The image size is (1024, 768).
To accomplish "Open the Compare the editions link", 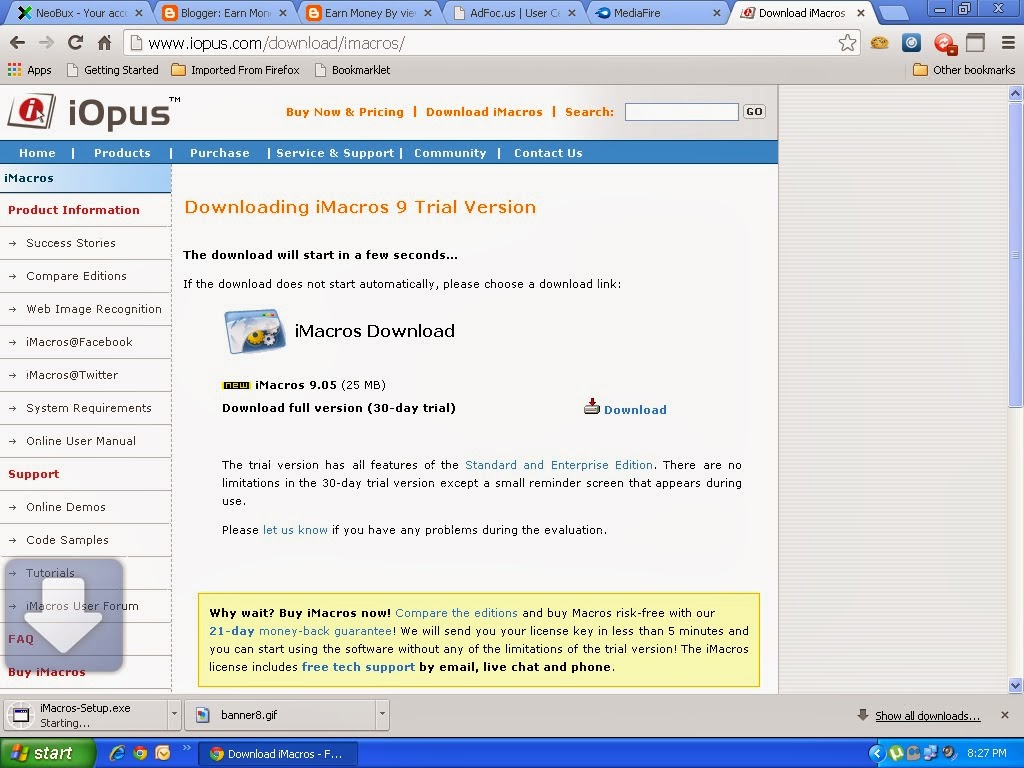I will [456, 613].
